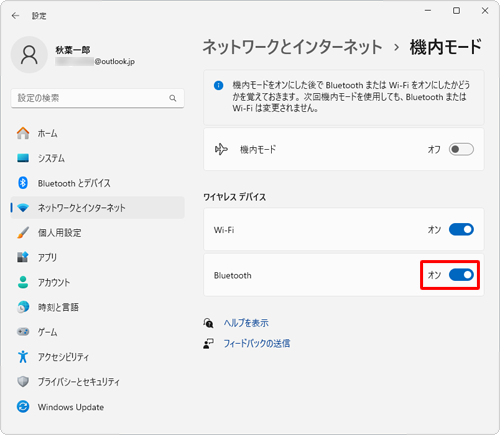This screenshot has height=435, width=500.
Task: Click the user profile avatar icon
Action: coord(29,55)
